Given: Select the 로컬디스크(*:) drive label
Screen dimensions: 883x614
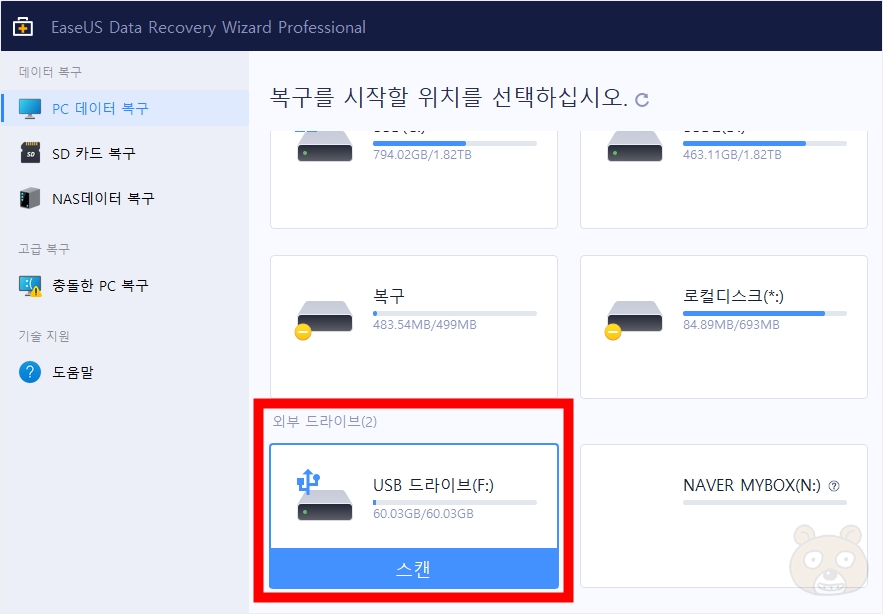Looking at the screenshot, I should [733, 296].
